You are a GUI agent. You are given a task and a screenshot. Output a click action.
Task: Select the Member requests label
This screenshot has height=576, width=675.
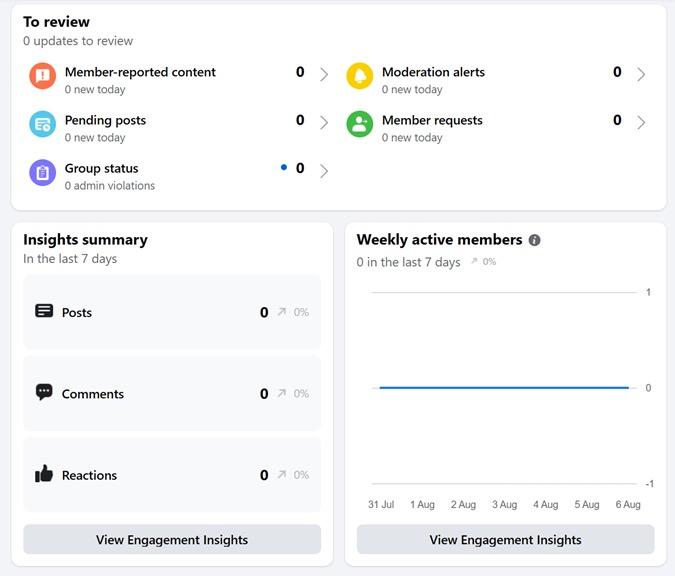tap(432, 120)
